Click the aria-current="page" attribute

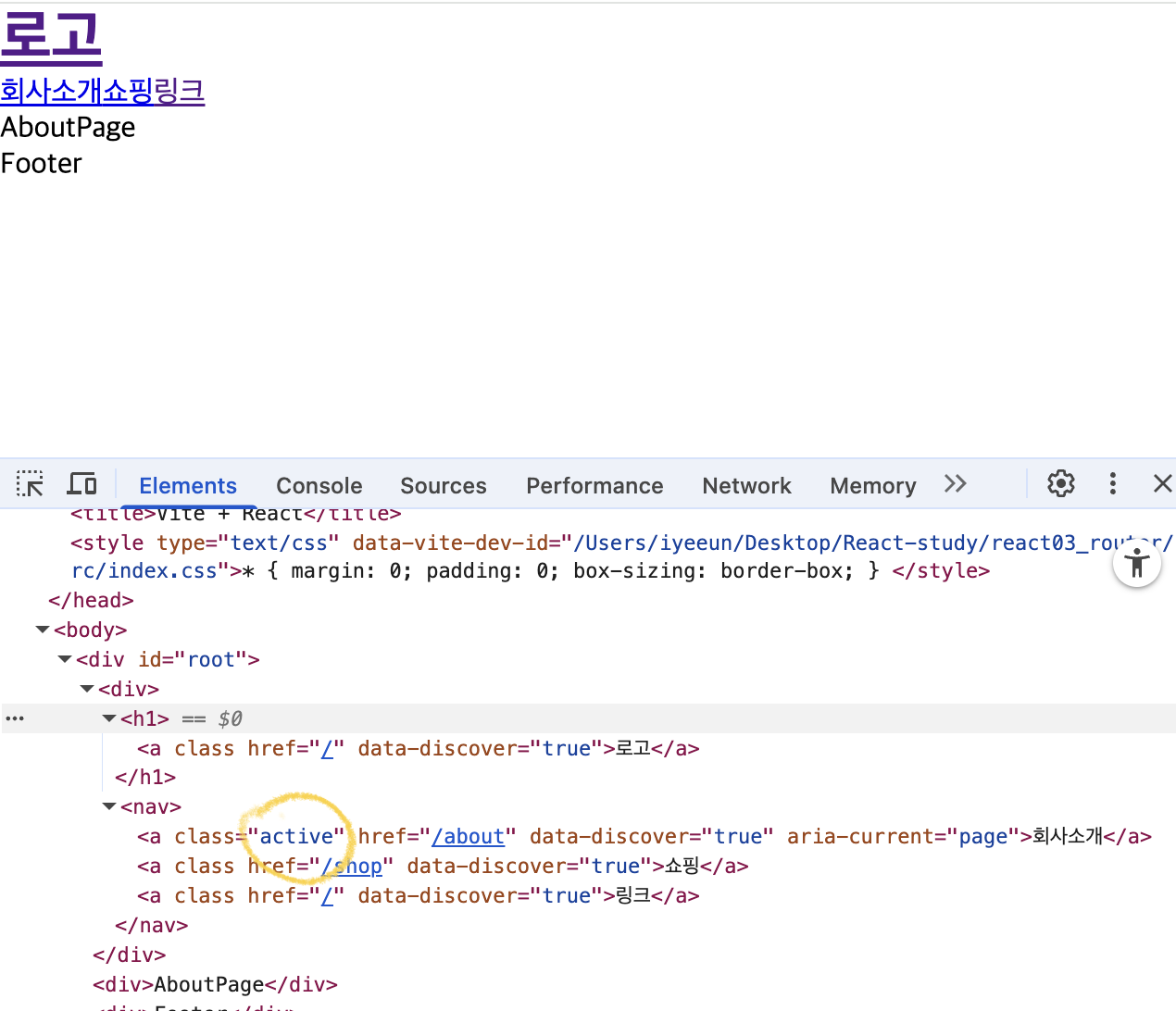903,837
